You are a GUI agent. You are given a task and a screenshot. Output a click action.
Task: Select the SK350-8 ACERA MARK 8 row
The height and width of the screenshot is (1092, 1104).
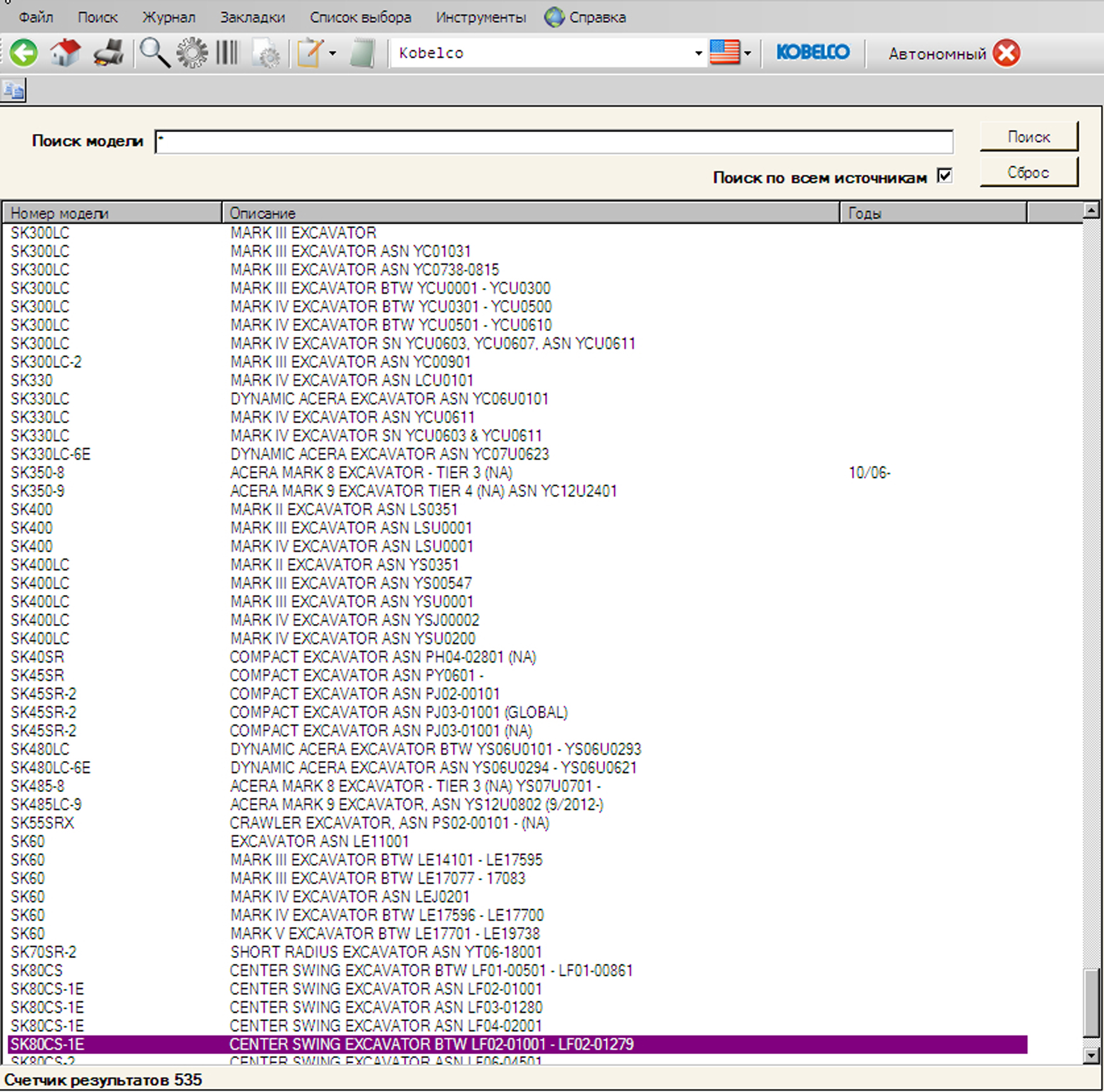coord(371,472)
